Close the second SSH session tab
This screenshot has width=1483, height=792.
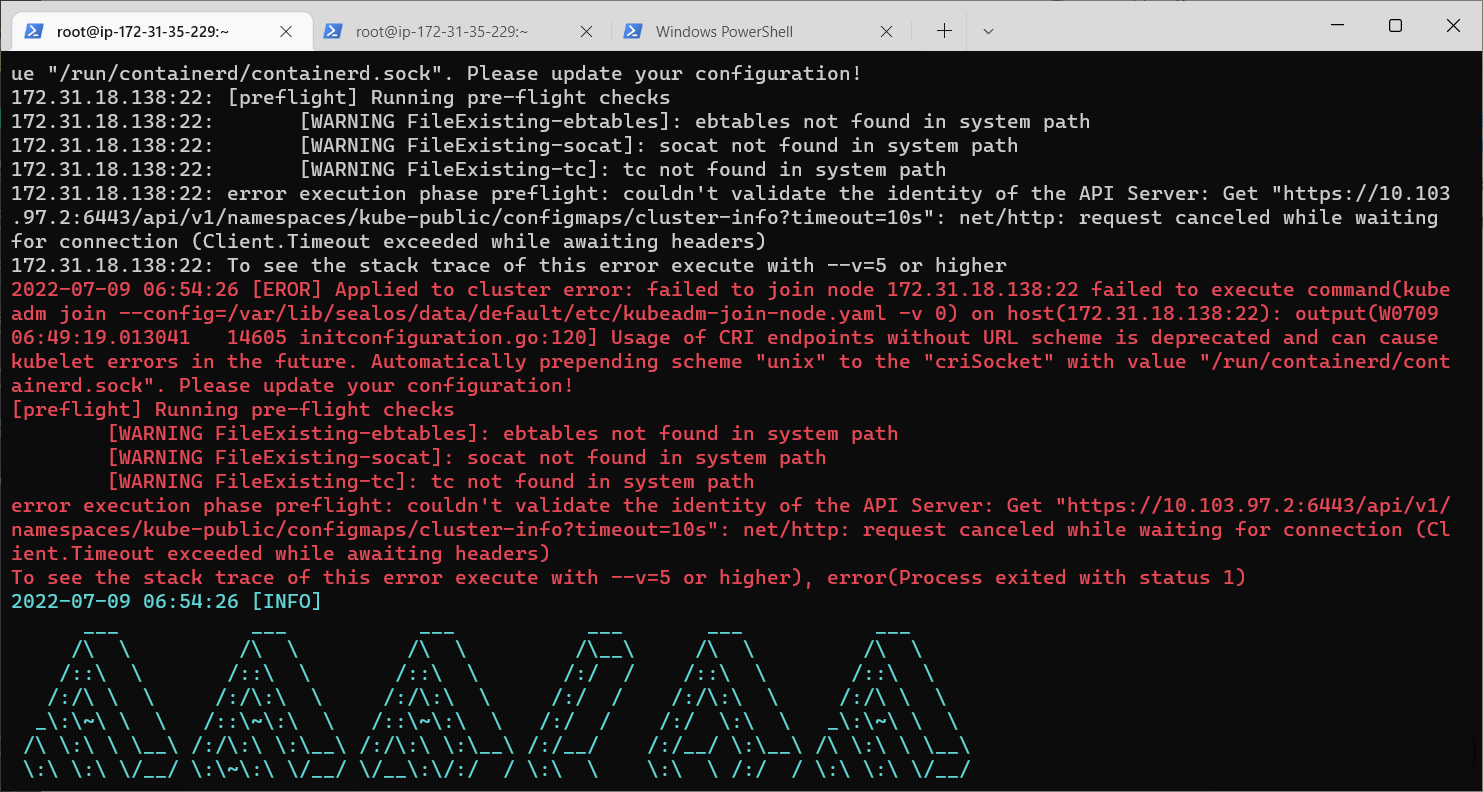[x=585, y=31]
